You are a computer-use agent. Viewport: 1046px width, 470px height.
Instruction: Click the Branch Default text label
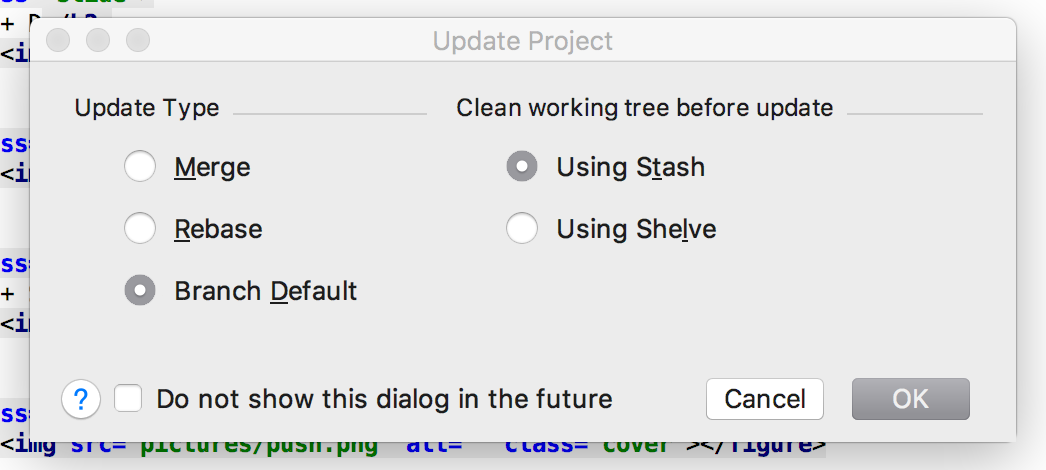pyautogui.click(x=266, y=291)
